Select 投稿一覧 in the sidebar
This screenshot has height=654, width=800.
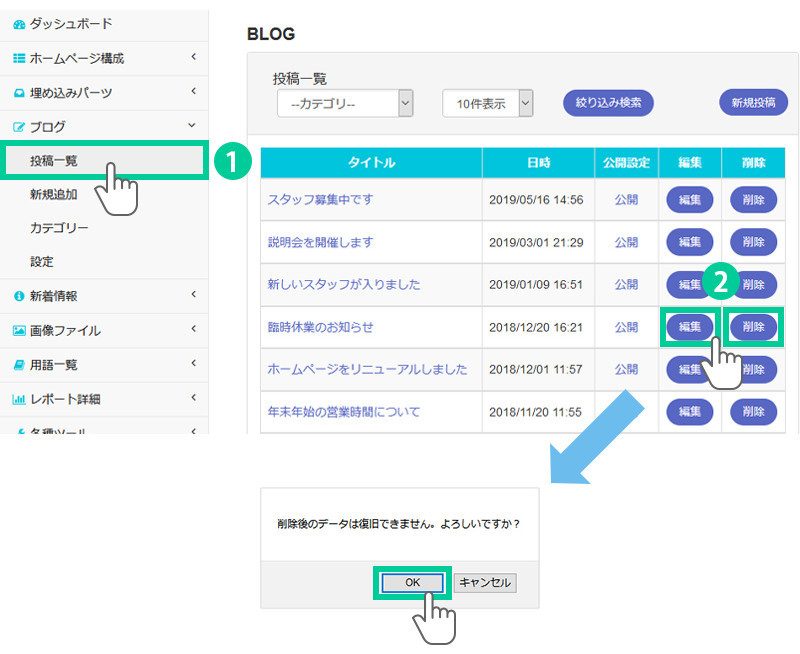click(54, 160)
